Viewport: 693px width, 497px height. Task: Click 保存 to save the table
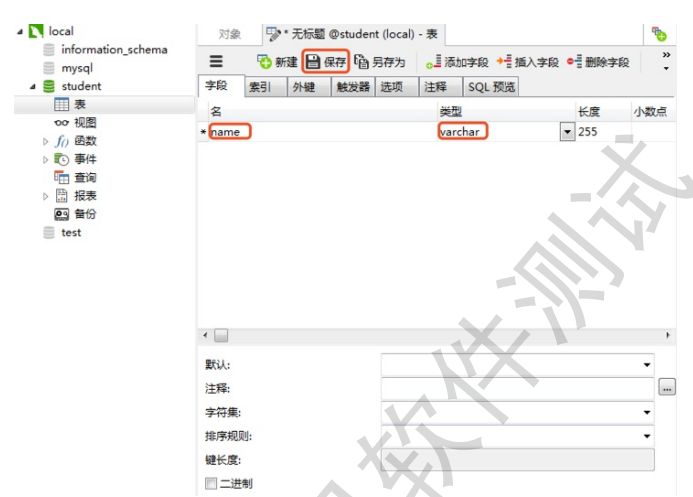point(326,61)
